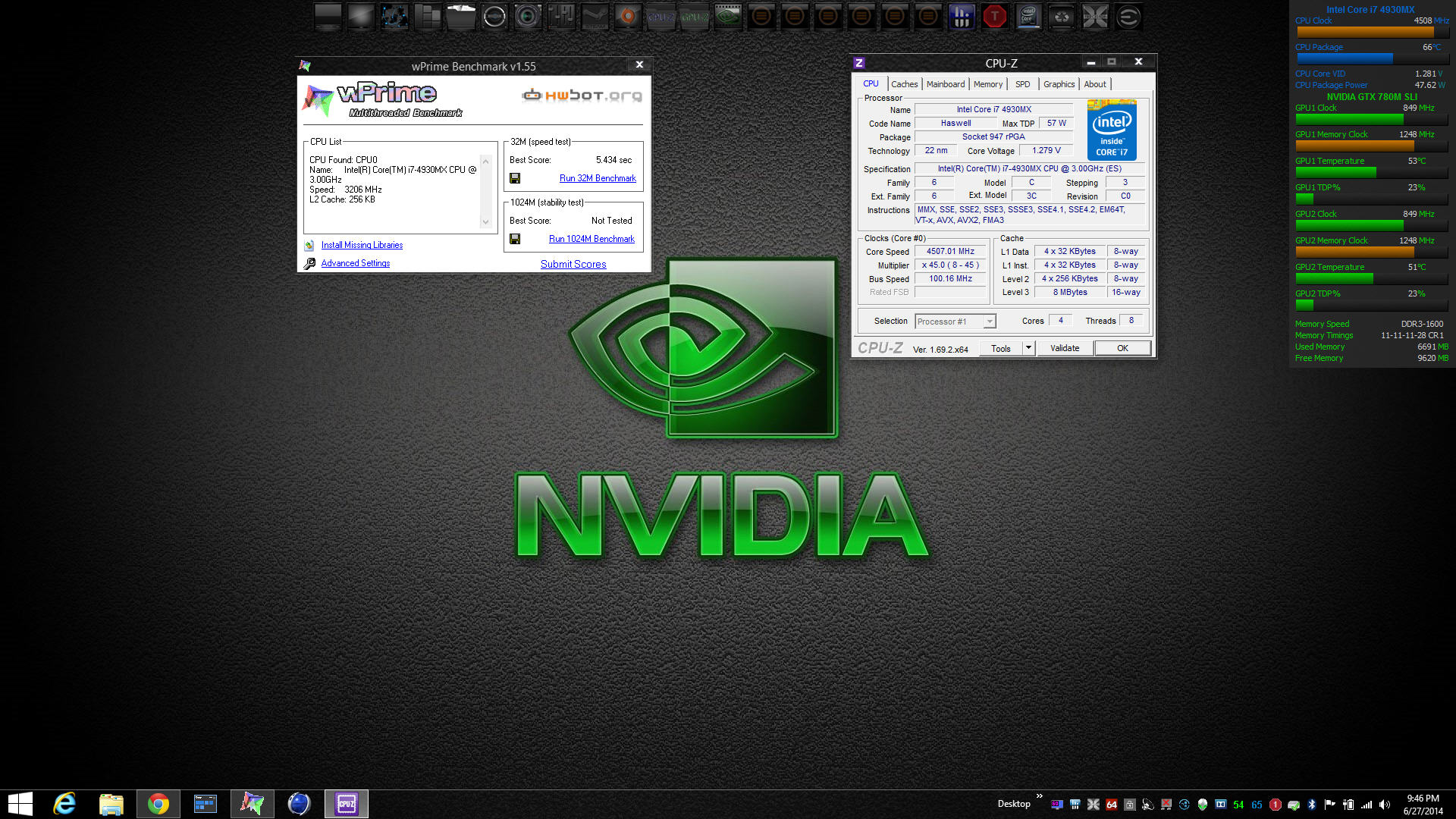Click the Specification field in CPU-Z
Screen dimensions: 1456x819
pos(1030,168)
